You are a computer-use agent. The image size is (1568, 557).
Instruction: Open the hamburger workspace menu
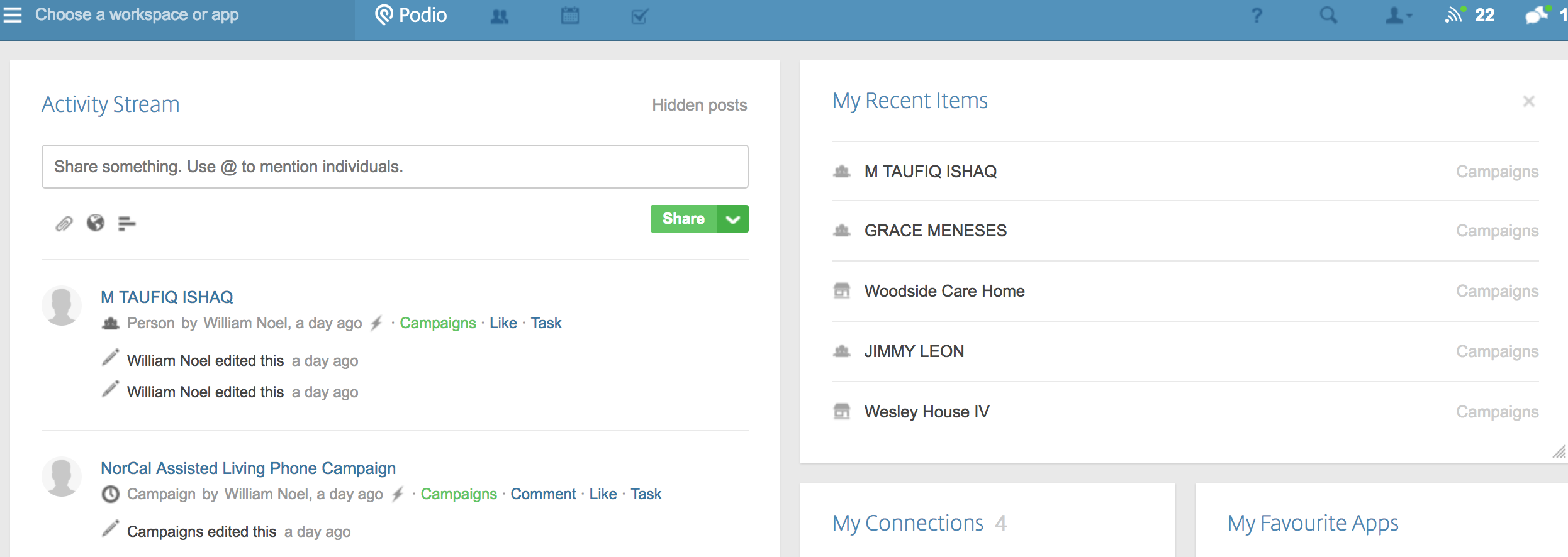click(13, 15)
